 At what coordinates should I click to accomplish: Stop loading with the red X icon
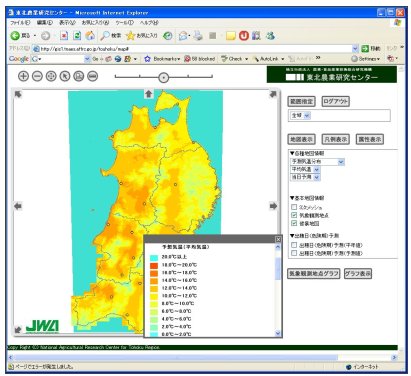click(64, 36)
